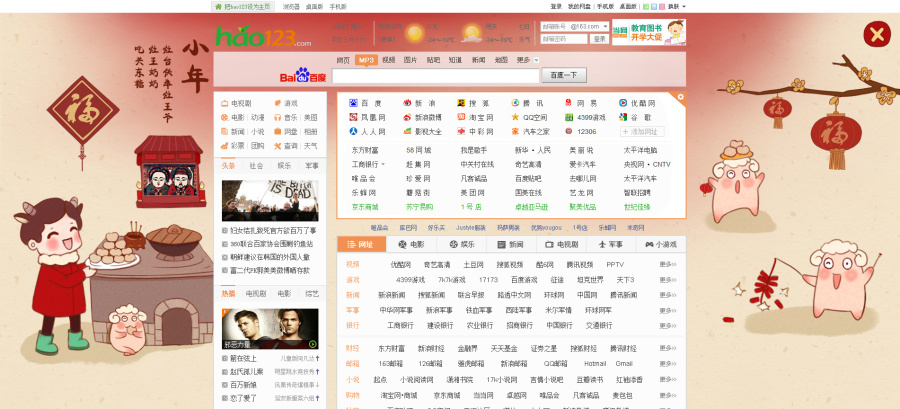Open the Sina 新浪 icon link

pos(408,103)
